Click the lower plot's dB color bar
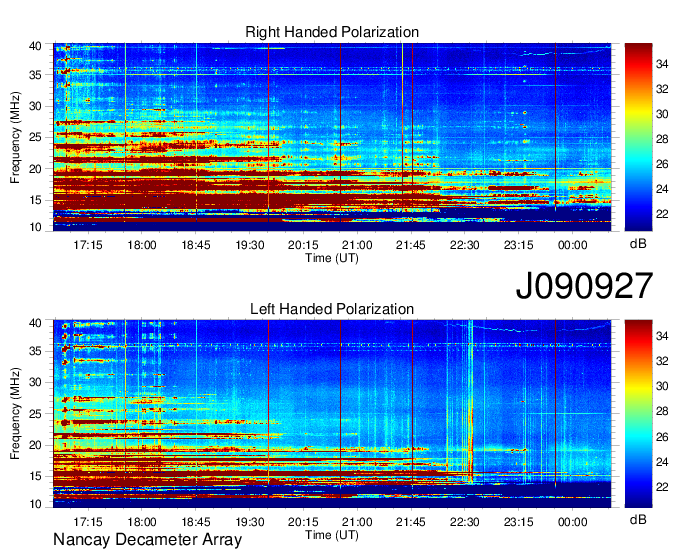Image resolution: width=680 pixels, height=552 pixels. coord(638,414)
